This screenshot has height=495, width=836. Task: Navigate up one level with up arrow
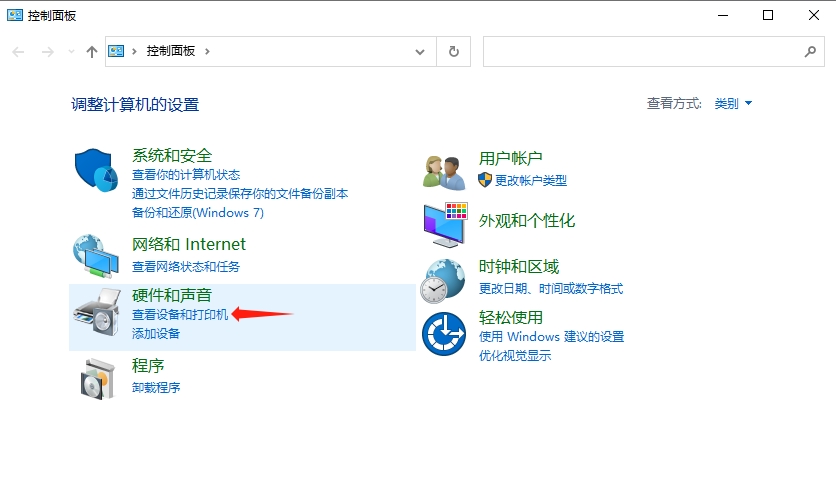[x=92, y=52]
